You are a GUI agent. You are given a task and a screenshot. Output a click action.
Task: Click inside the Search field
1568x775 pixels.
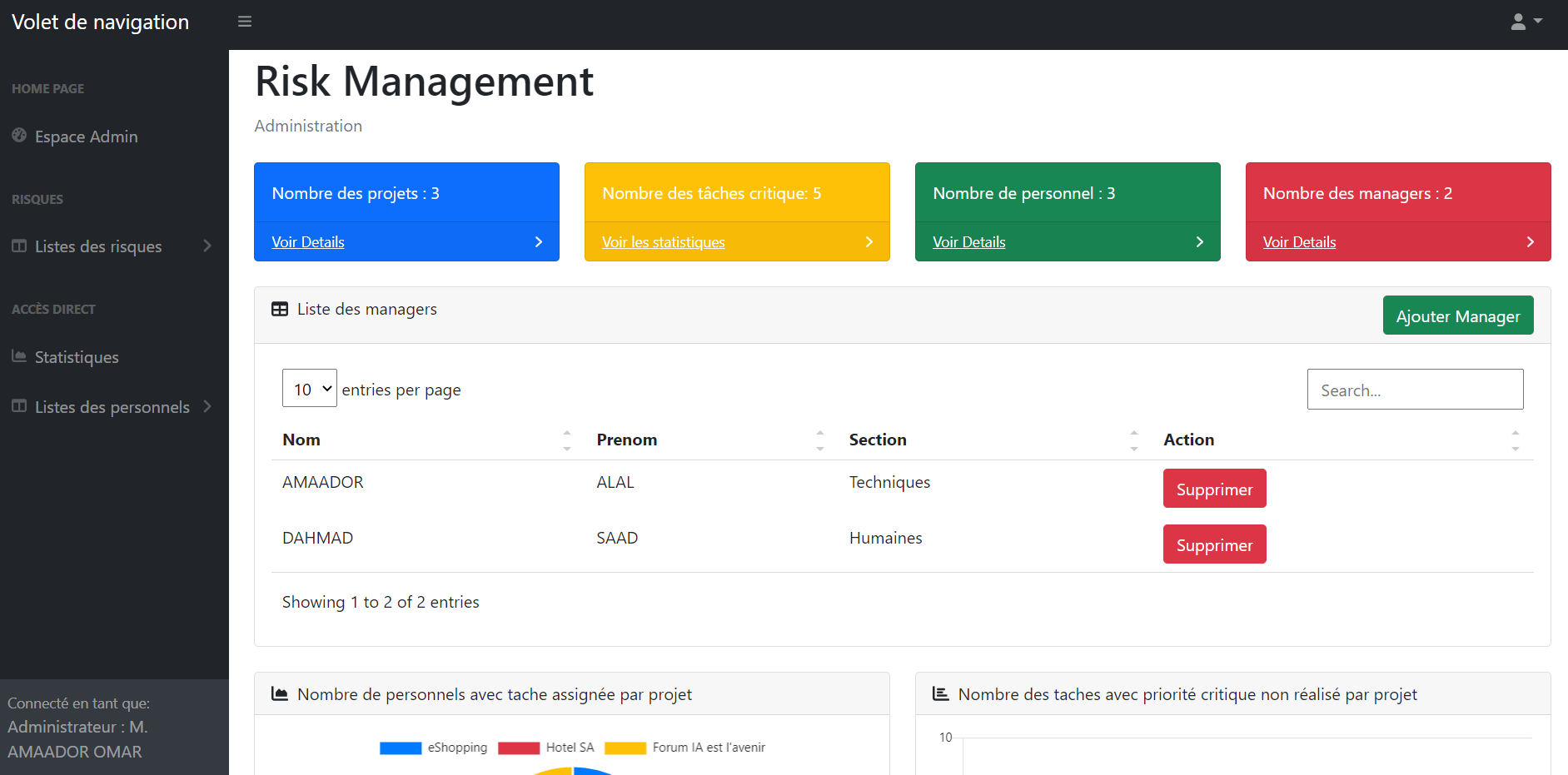point(1415,389)
